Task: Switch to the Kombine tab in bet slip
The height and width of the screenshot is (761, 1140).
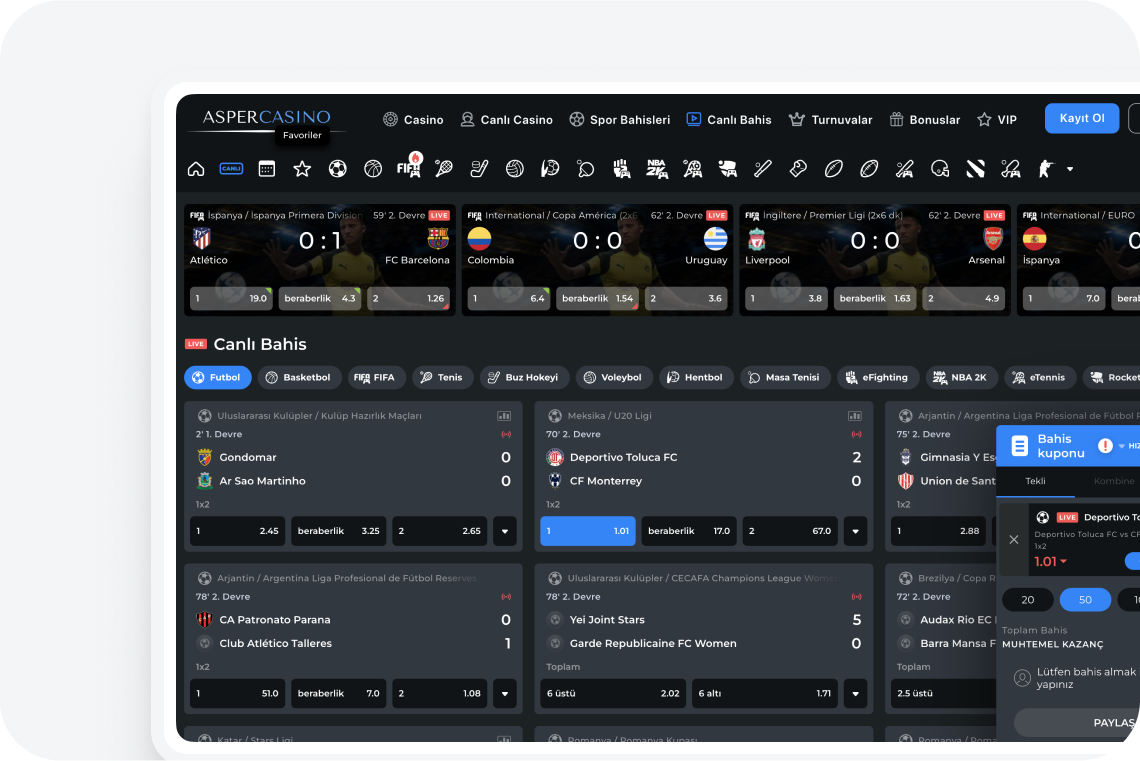Action: click(x=1113, y=480)
